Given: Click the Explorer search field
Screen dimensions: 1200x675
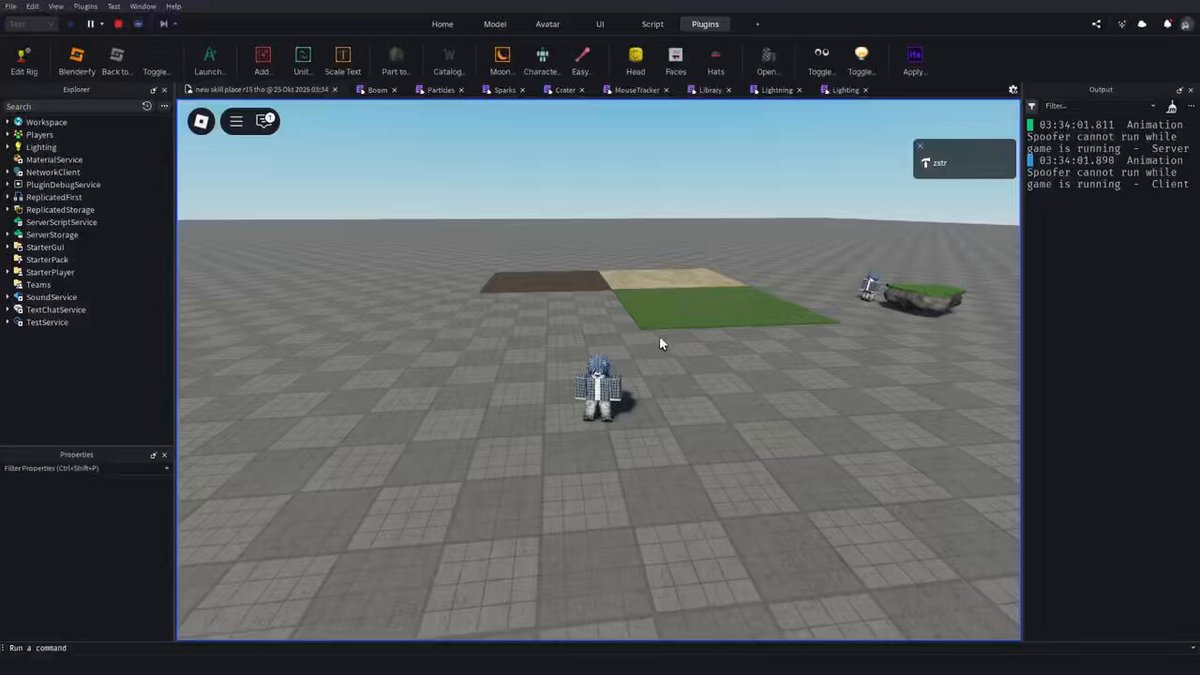Looking at the screenshot, I should (70, 106).
